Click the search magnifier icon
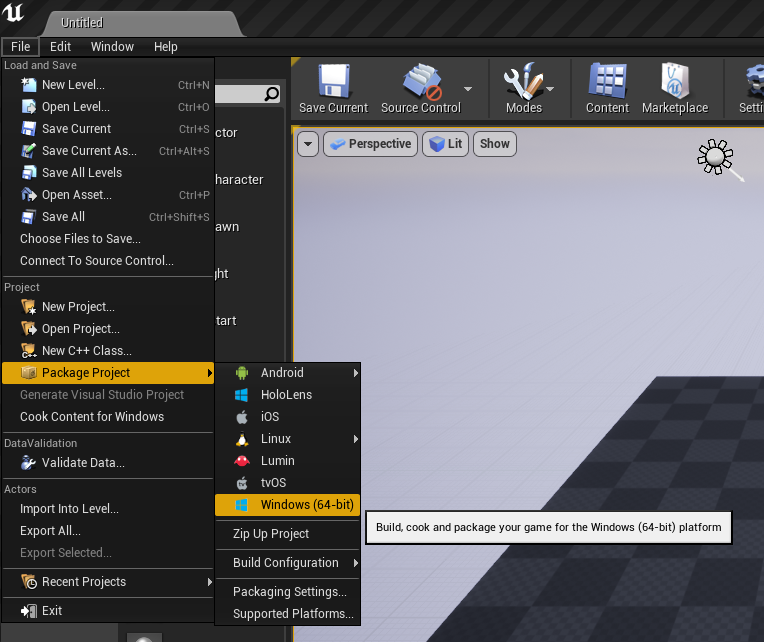Image resolution: width=764 pixels, height=642 pixels. [272, 94]
